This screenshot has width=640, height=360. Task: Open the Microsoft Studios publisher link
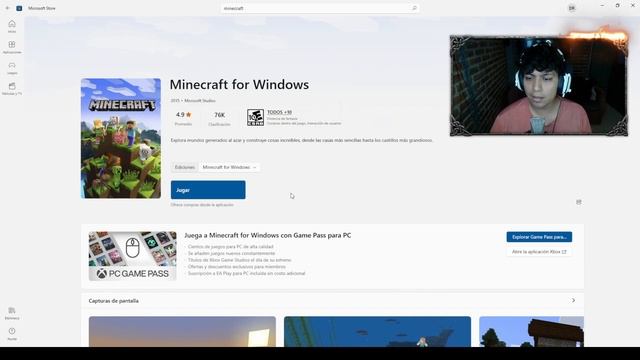point(200,100)
